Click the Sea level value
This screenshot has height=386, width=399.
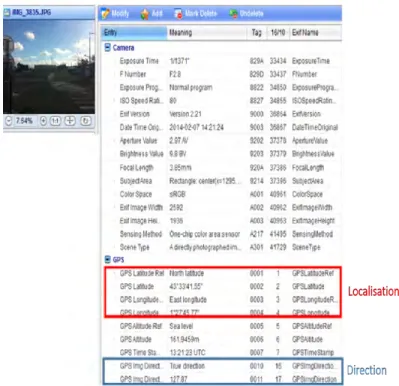181,326
